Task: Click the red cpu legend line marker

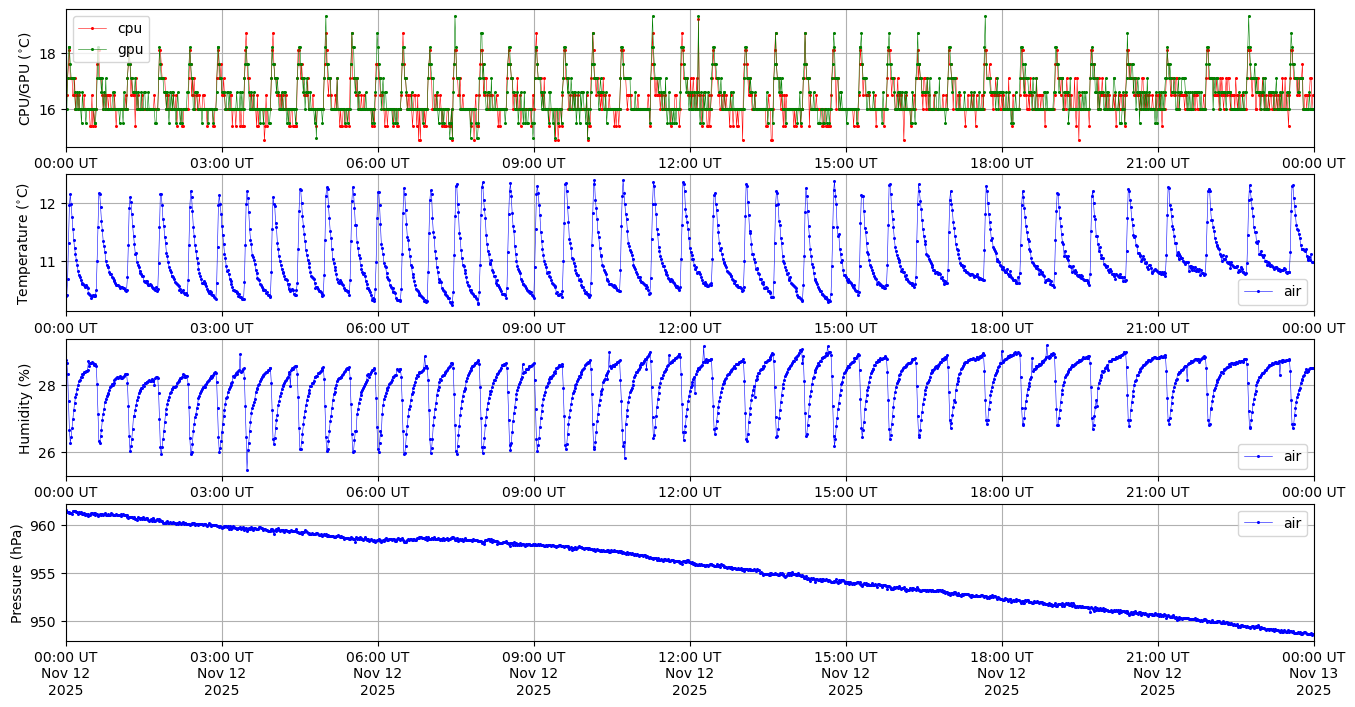Action: (94, 29)
